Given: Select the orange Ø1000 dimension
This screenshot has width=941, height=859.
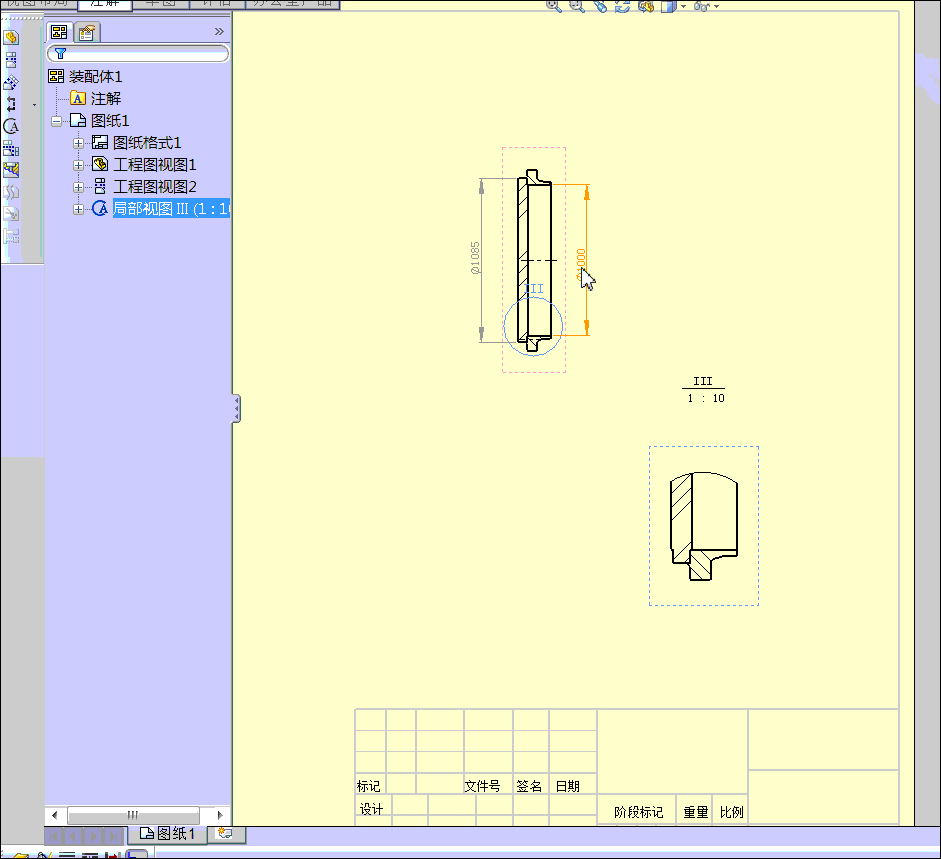Looking at the screenshot, I should (580, 264).
